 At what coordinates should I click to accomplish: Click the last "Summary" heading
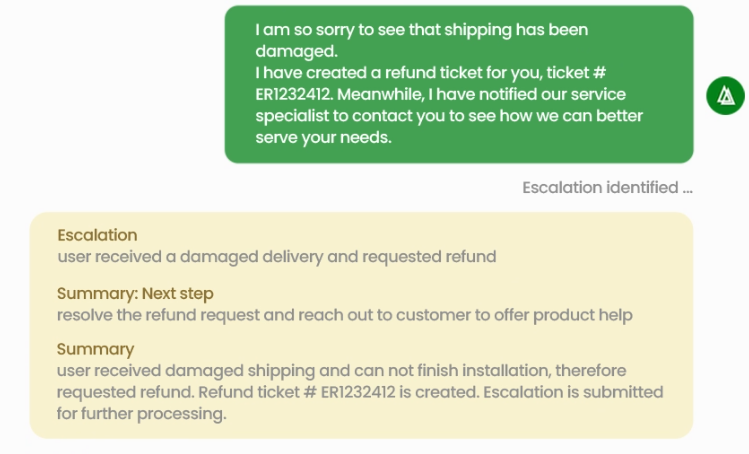tap(95, 350)
